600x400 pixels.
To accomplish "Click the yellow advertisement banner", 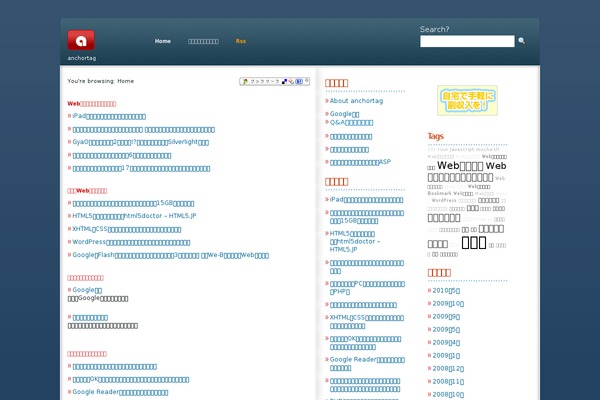I will point(467,100).
